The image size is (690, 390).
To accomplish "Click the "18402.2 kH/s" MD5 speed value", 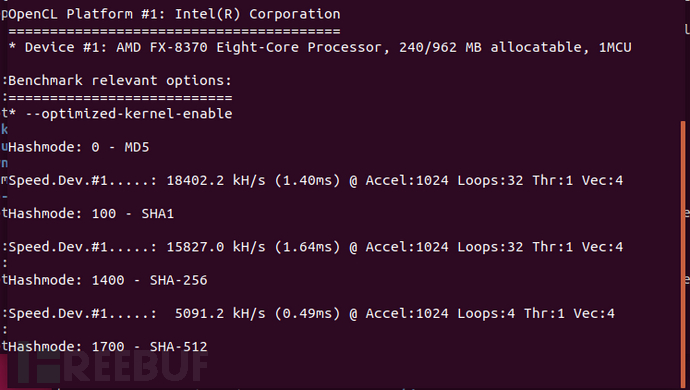I will point(216,180).
